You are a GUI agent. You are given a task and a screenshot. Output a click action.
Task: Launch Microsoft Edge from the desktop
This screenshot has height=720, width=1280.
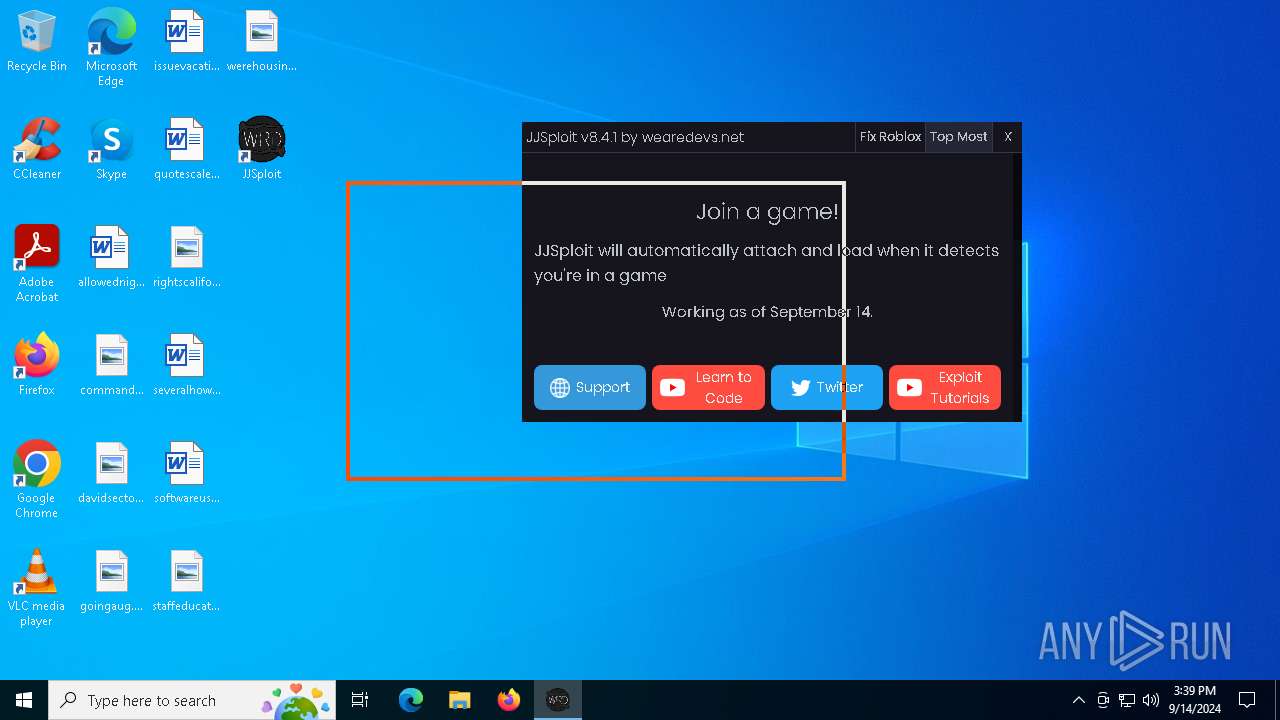coord(111,48)
